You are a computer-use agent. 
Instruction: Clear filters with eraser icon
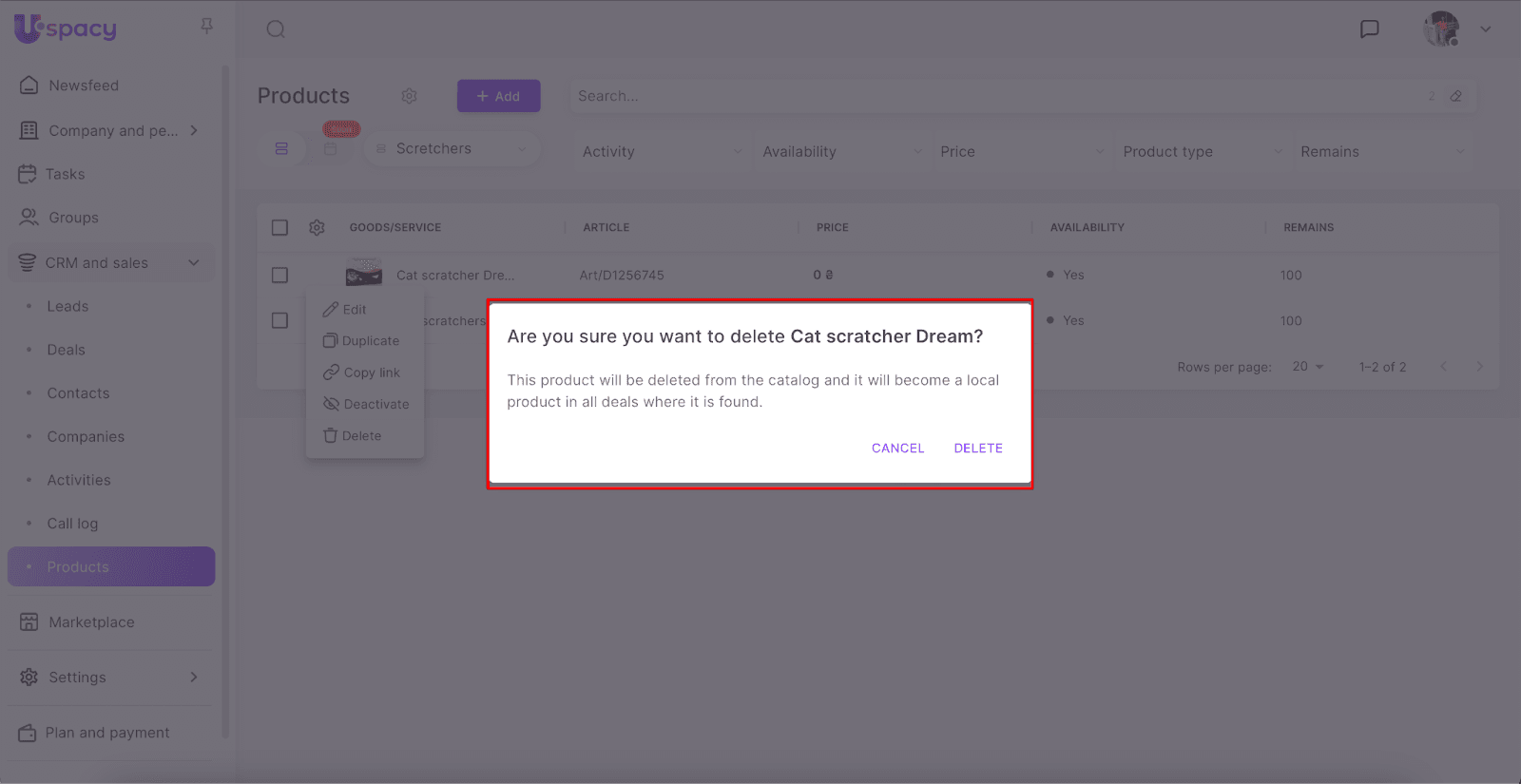pos(1455,96)
